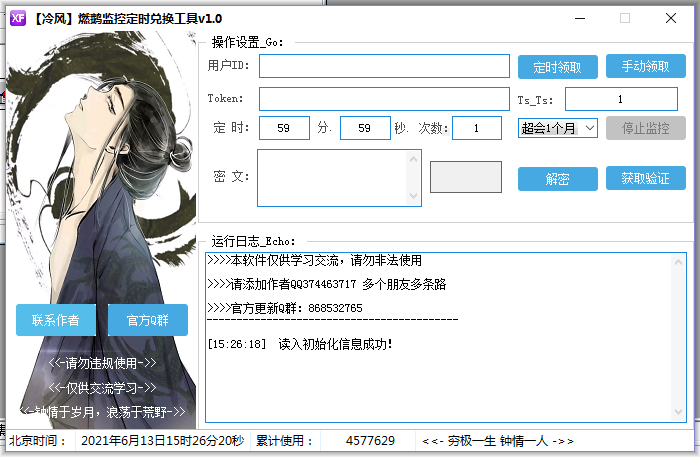The width and height of the screenshot is (700, 457).
Task: Select the Ts_Ts value field
Action: coord(621,99)
